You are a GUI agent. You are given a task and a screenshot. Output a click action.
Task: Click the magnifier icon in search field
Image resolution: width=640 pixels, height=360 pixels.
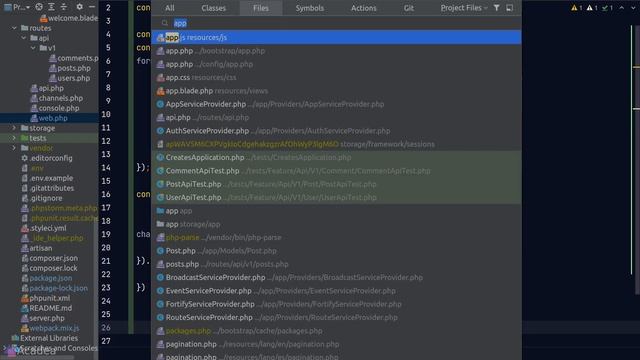pos(165,23)
